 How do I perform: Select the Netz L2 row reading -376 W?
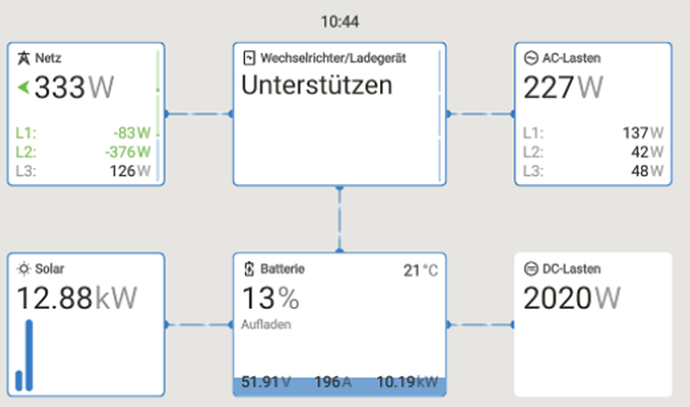pyautogui.click(x=83, y=152)
